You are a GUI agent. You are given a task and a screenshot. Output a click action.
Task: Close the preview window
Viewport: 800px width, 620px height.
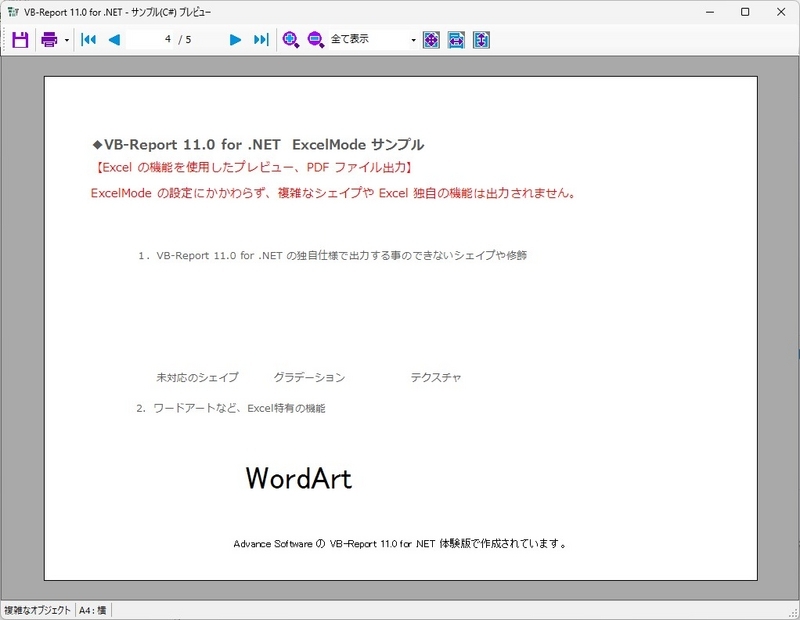(x=781, y=12)
